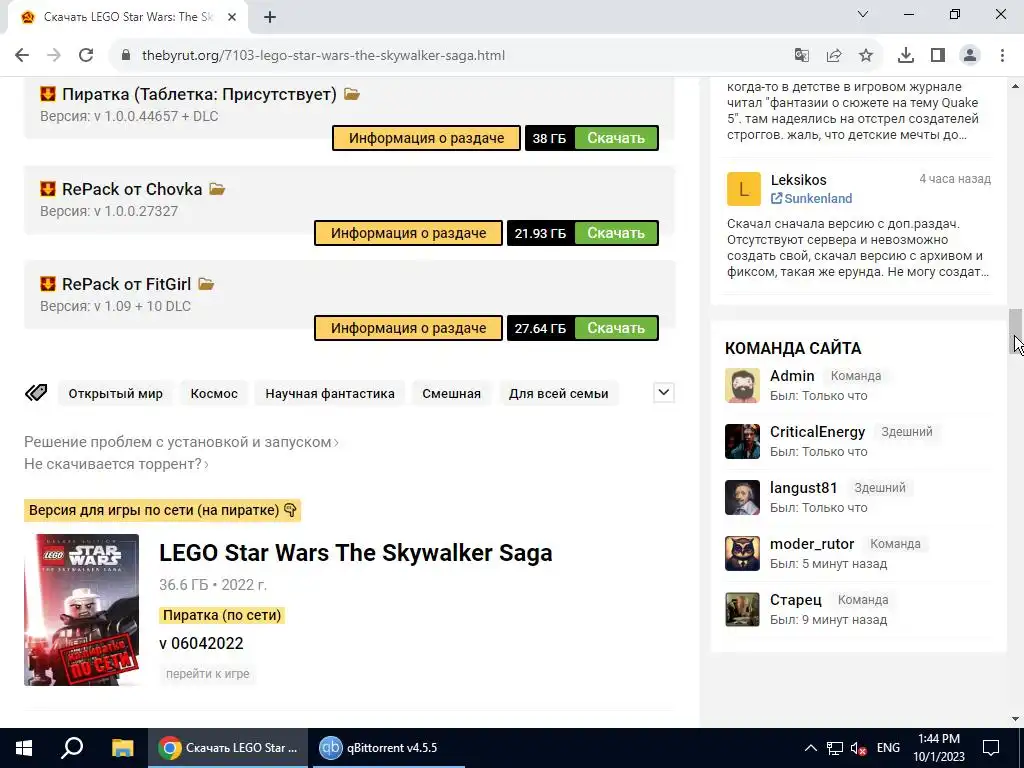The image size is (1024, 768).
Task: Bookmark this page with the star icon
Action: pyautogui.click(x=866, y=56)
